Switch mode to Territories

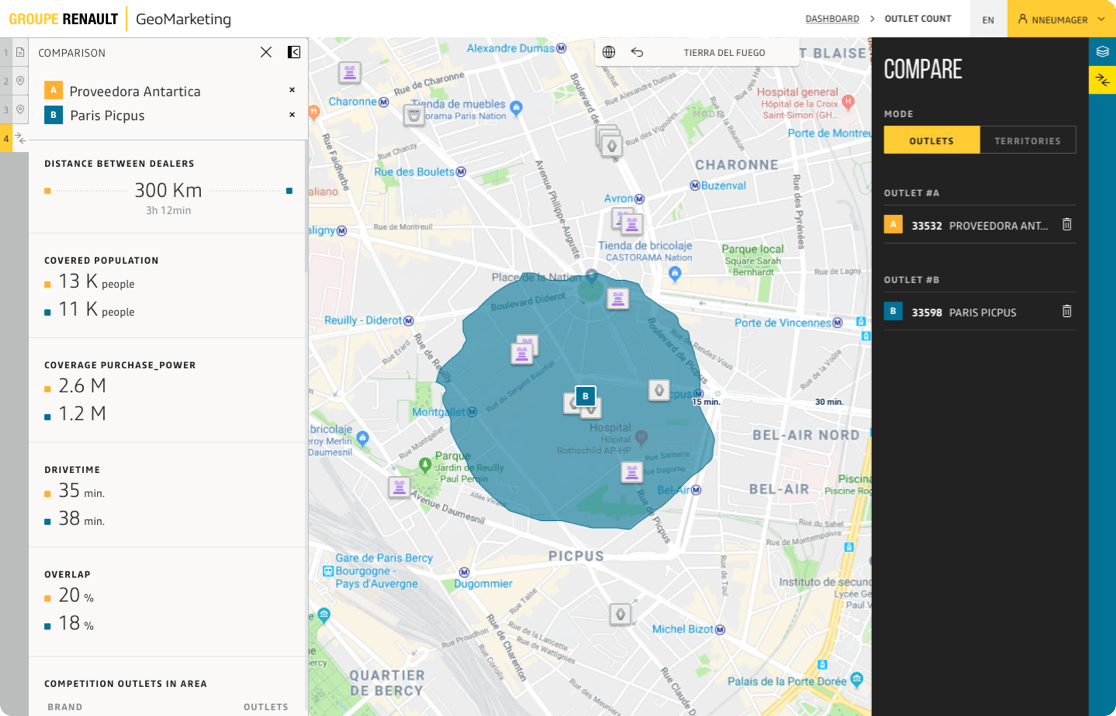(x=1028, y=140)
